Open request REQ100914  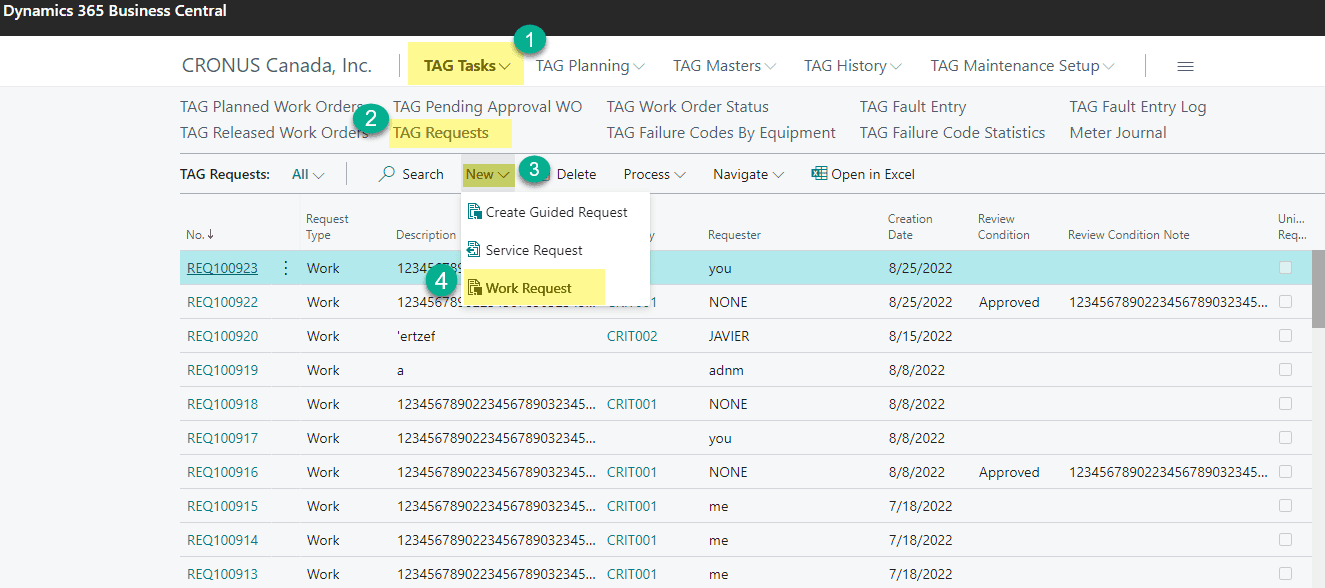tap(222, 540)
